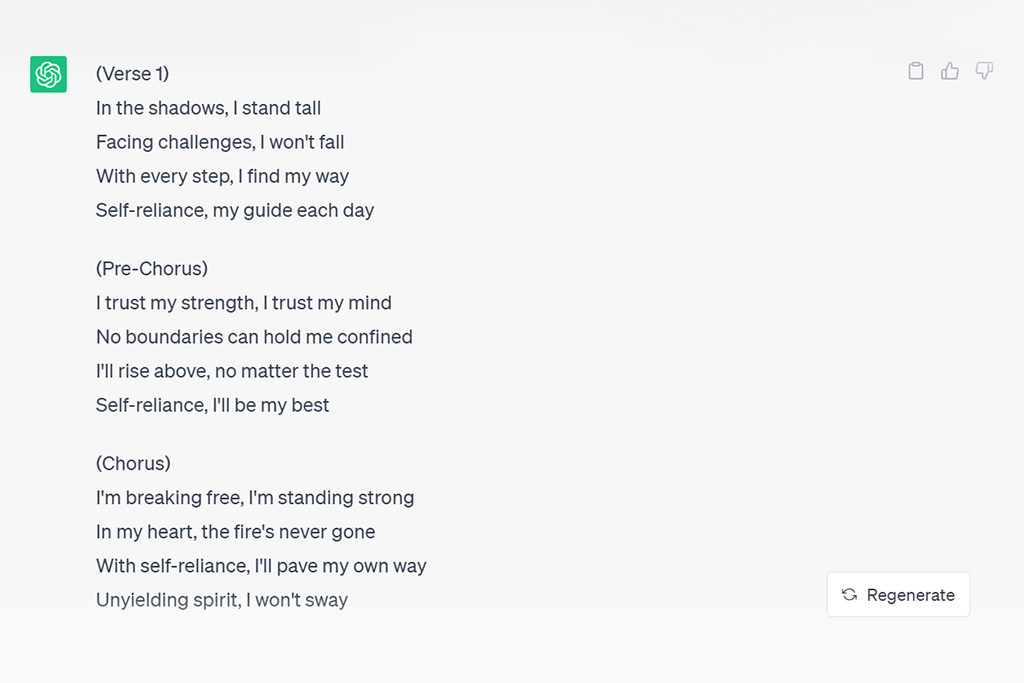The image size is (1024, 683).
Task: Click the line "Self-reliance, I'll be my best"
Action: click(x=212, y=405)
